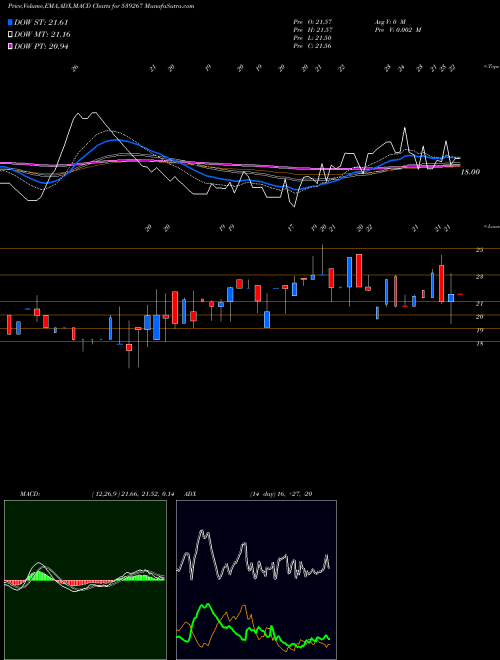Click the 'Avg V: 0 M' volume text
The width and height of the screenshot is (500, 660).
(x=390, y=22)
